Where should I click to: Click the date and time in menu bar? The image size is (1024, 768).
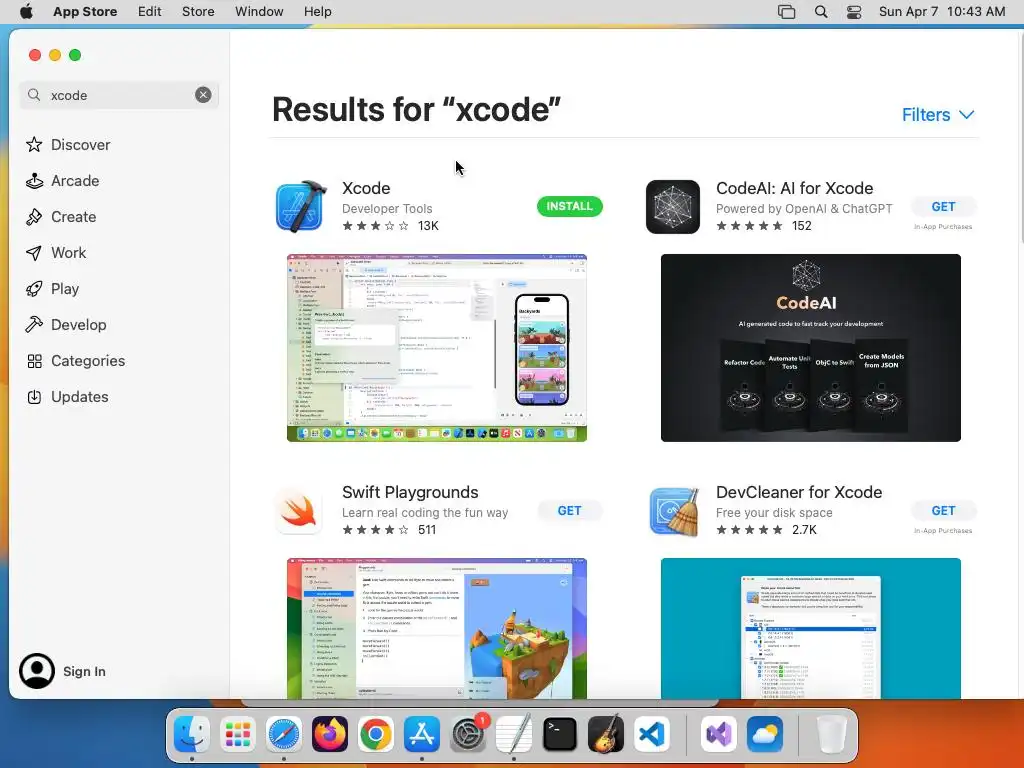(942, 12)
